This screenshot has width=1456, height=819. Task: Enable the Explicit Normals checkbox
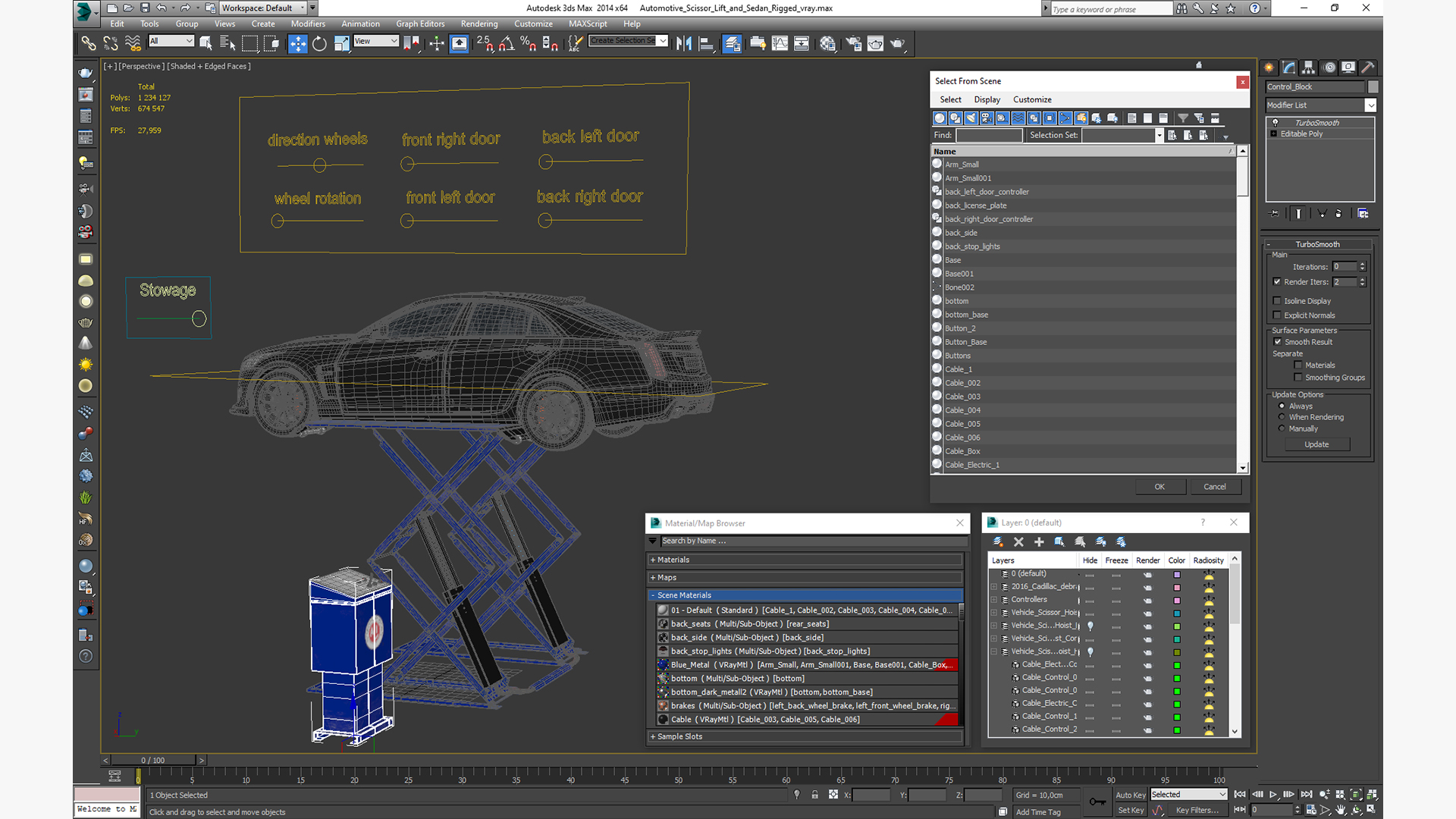coord(1277,315)
